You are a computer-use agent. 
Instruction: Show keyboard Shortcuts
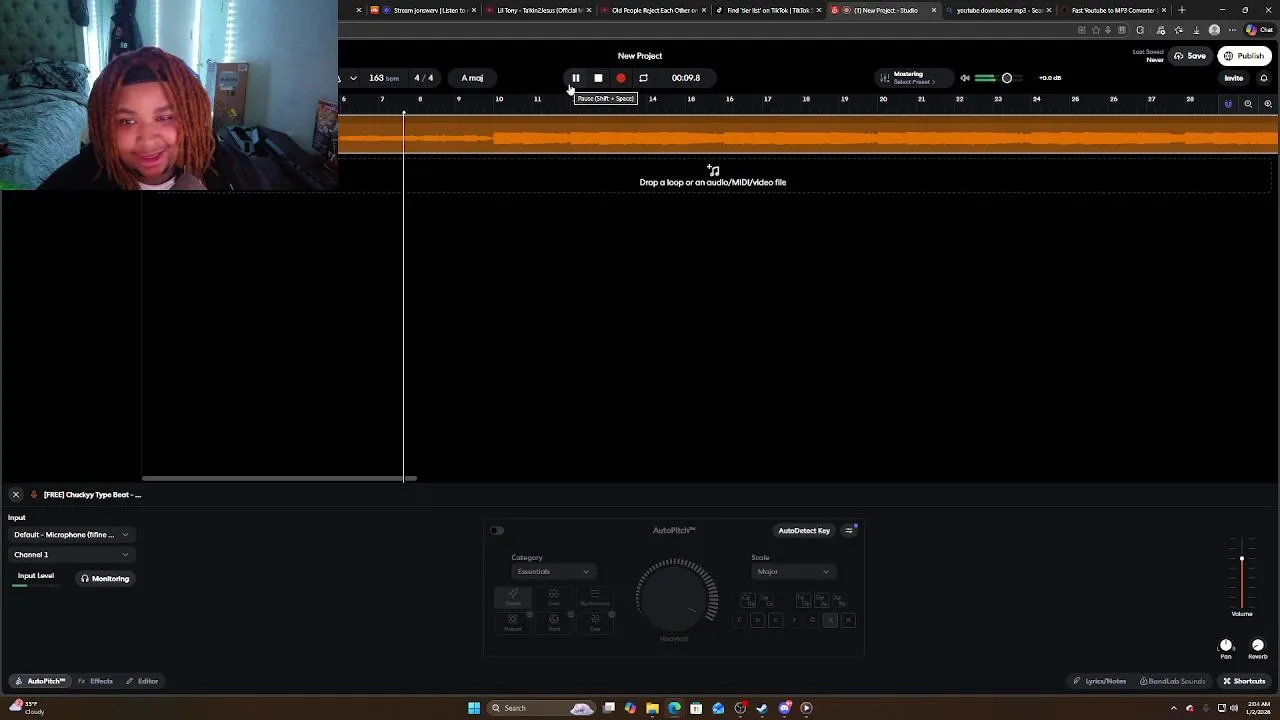[x=1244, y=681]
